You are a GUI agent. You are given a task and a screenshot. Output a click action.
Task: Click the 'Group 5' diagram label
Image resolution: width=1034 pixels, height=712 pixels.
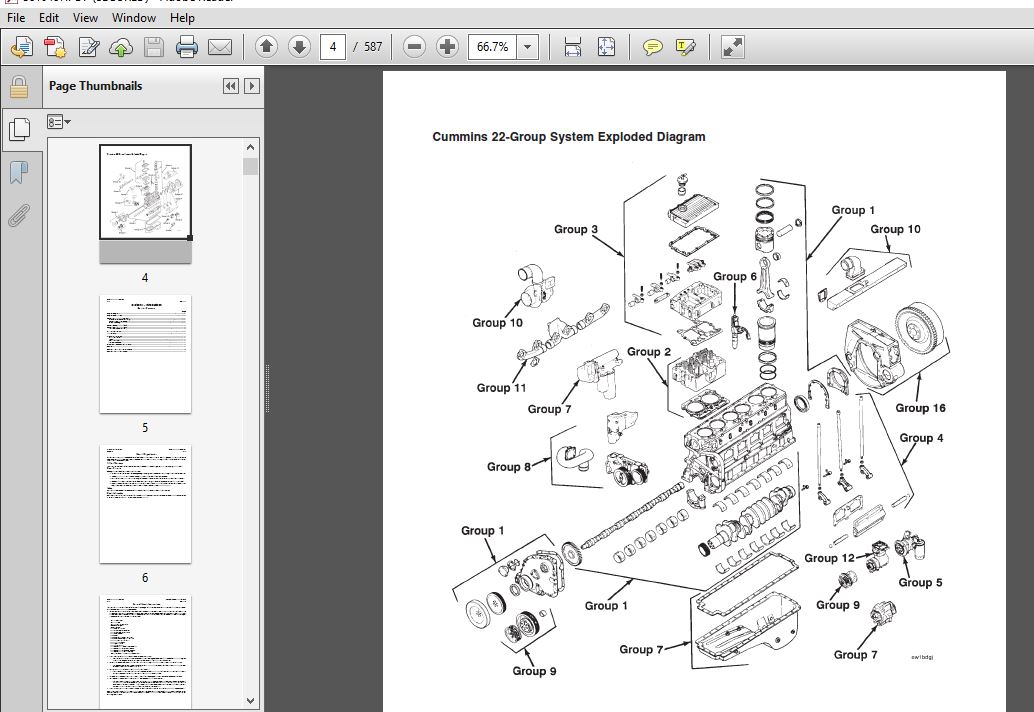coord(921,583)
